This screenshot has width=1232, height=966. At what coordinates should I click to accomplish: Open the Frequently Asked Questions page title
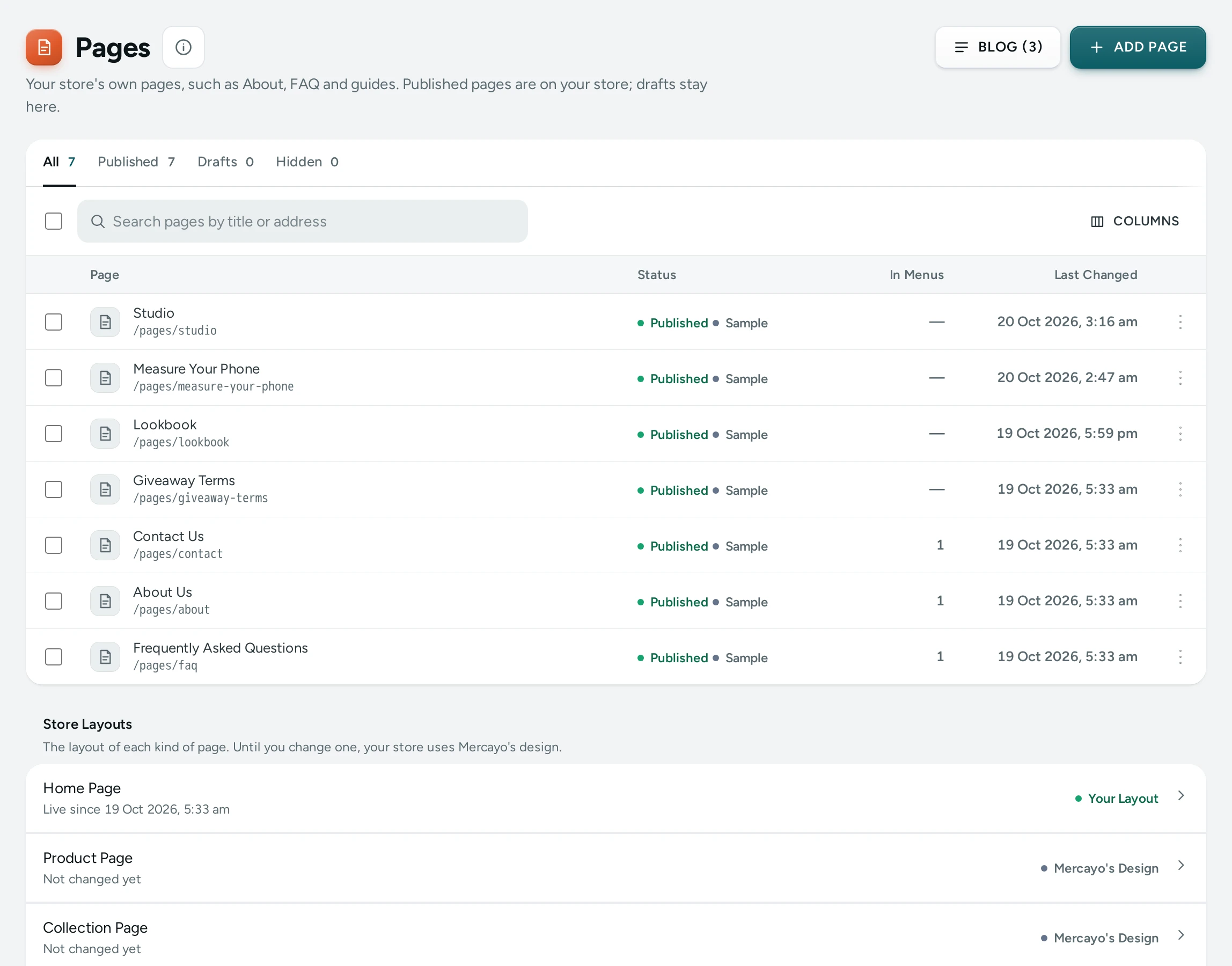tap(221, 648)
